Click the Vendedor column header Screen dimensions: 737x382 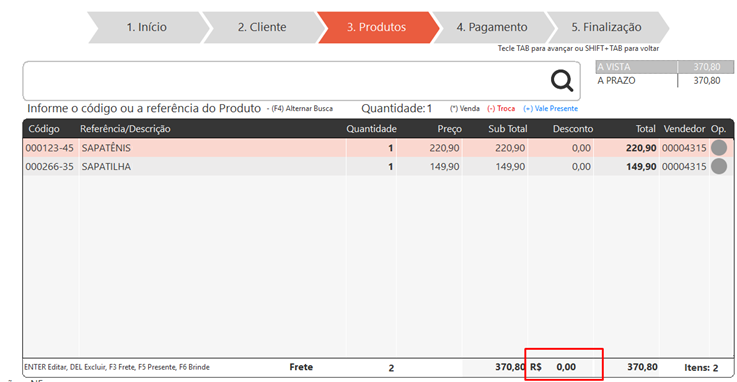[x=684, y=129]
